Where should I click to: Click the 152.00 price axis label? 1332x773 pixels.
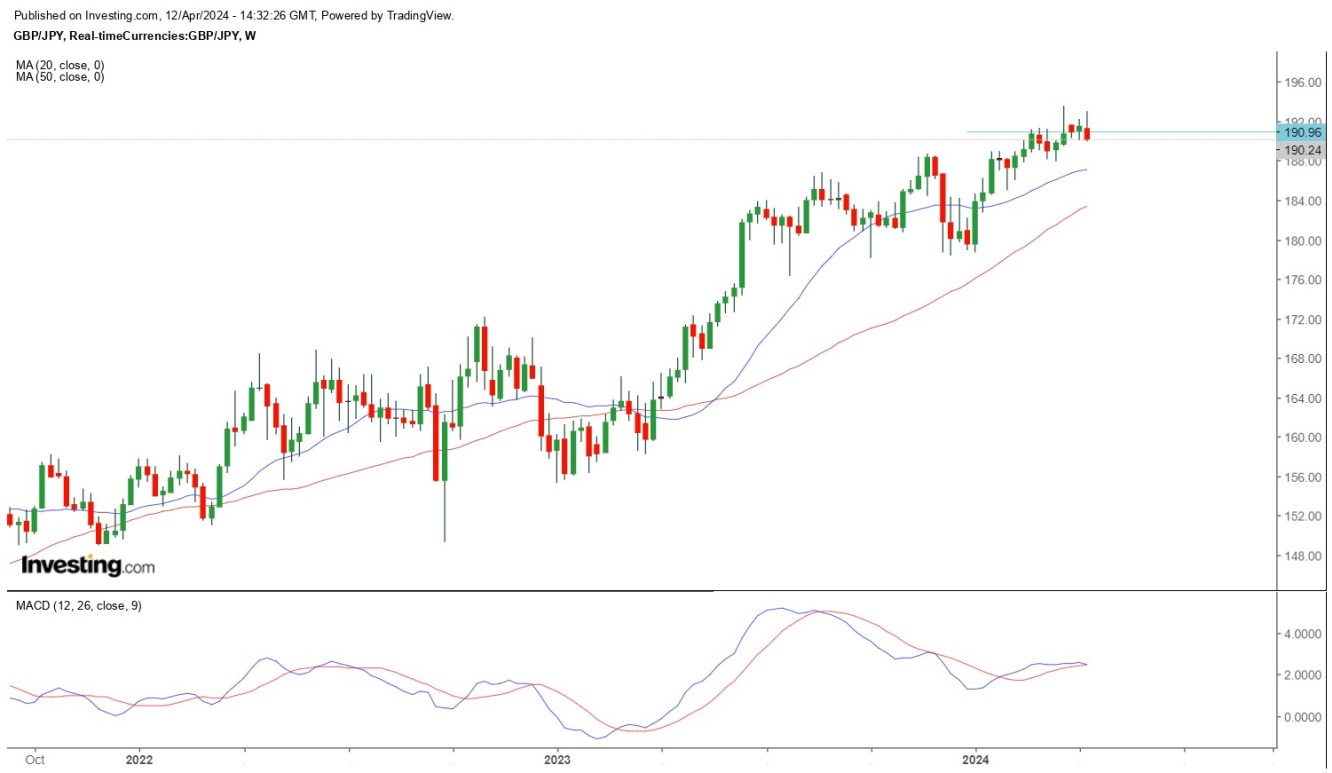pyautogui.click(x=1303, y=517)
